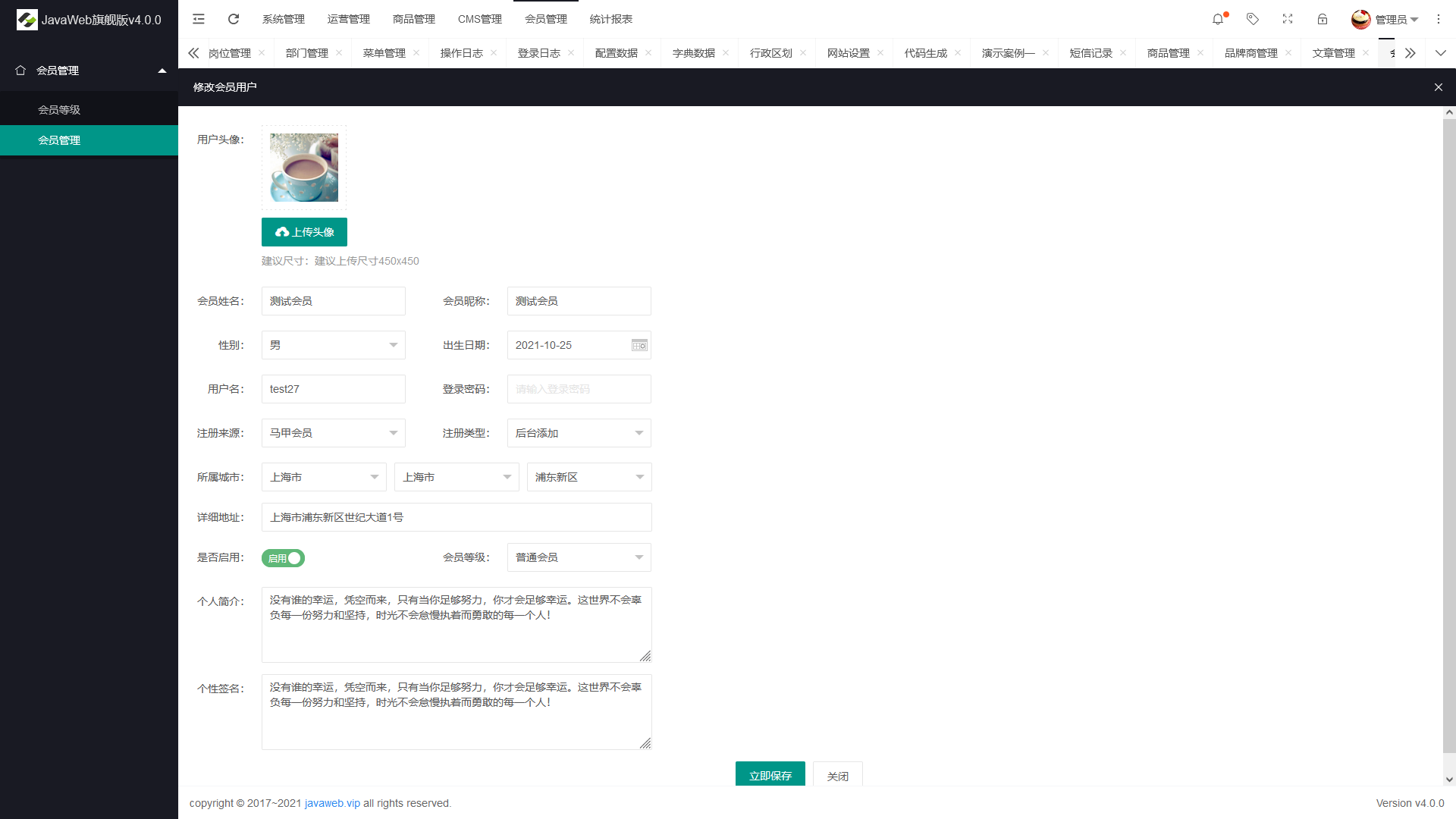
Task: Close the 代码生成 tab
Action: point(958,53)
